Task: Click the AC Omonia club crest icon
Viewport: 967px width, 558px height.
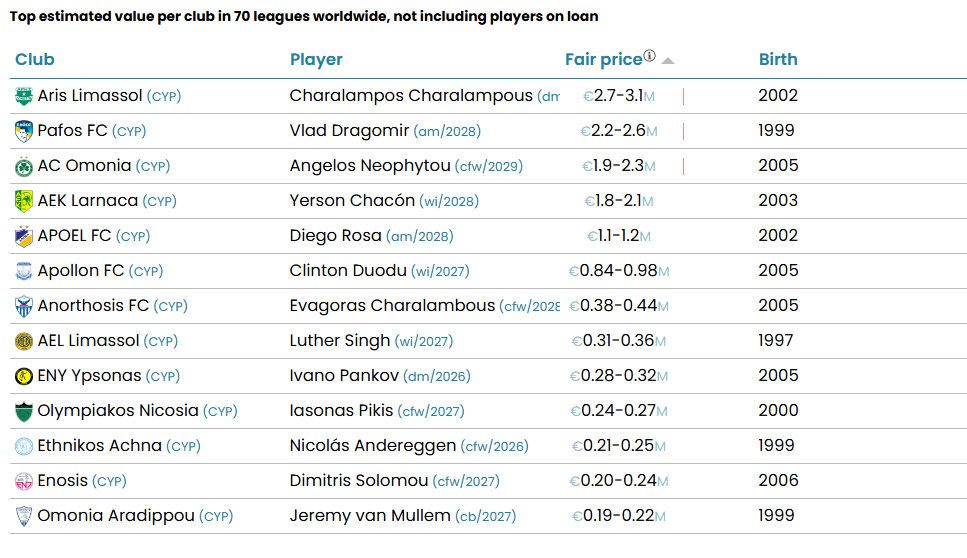Action: click(x=24, y=166)
